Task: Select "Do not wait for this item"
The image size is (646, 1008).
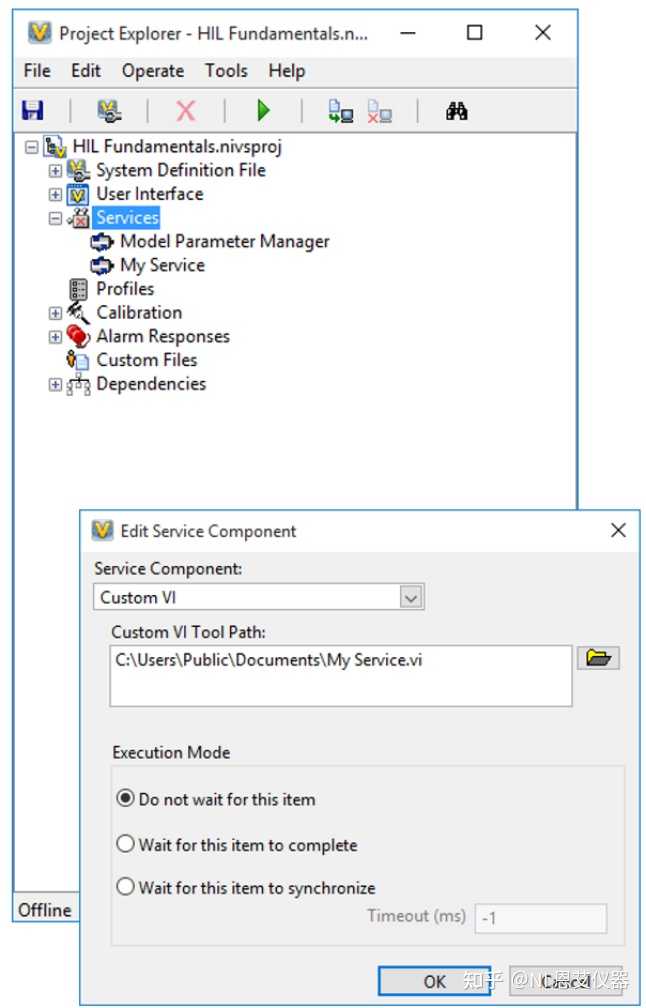Action: coord(126,799)
